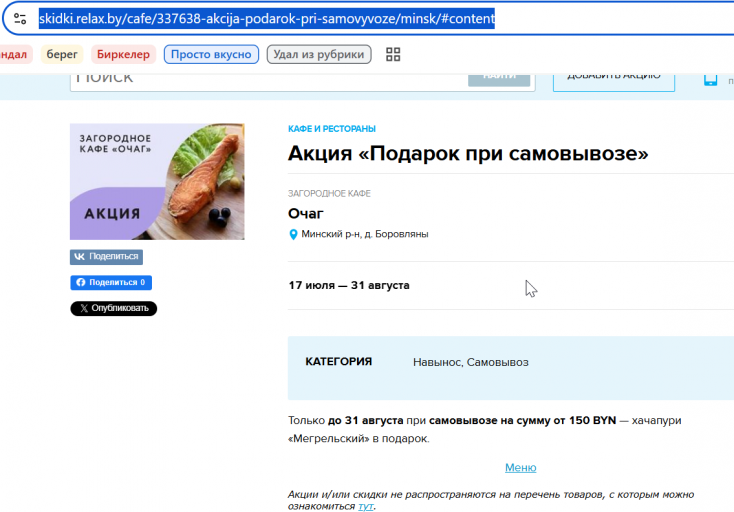Image resolution: width=734 pixels, height=512 pixels.
Task: Open the Удал из рубрики bookmark
Action: (x=319, y=54)
